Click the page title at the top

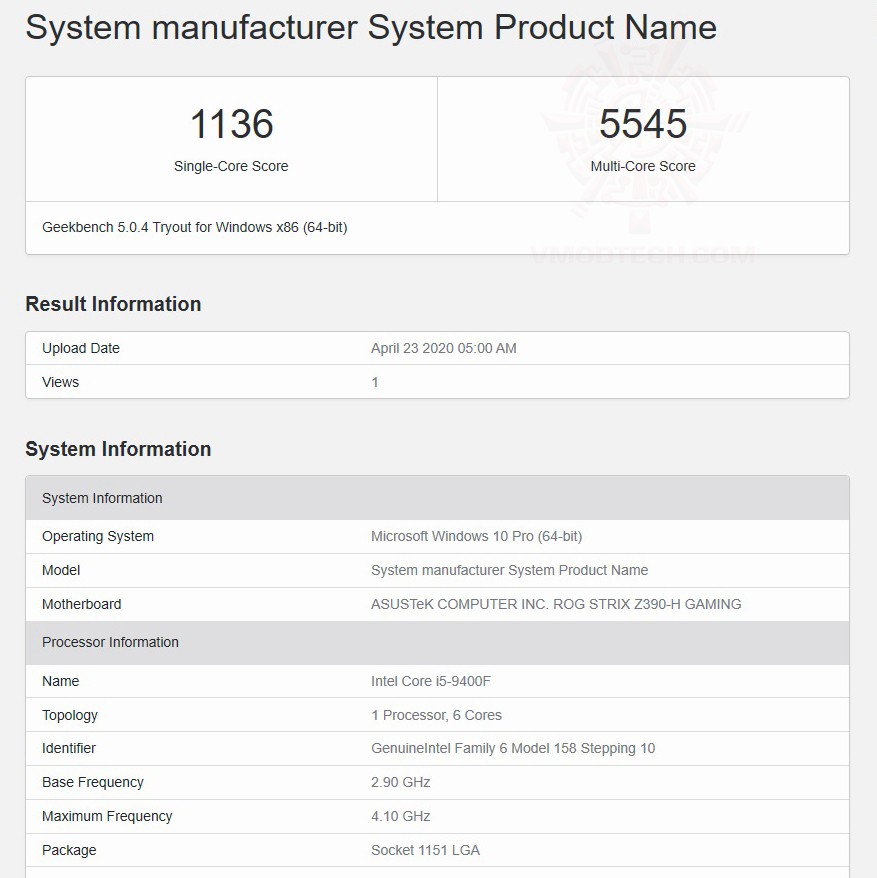tap(371, 27)
